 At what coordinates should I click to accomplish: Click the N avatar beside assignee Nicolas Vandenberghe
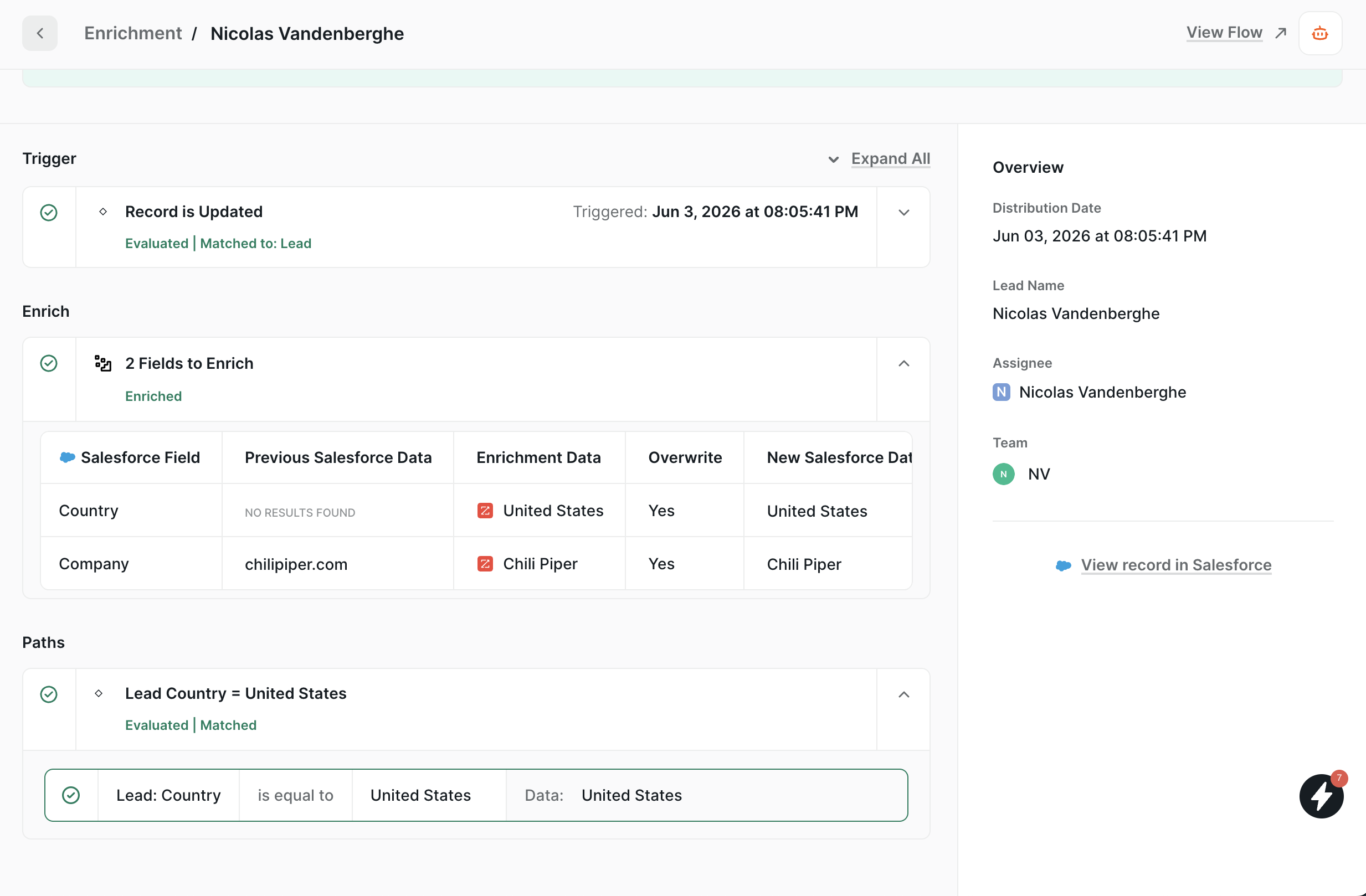(1002, 393)
